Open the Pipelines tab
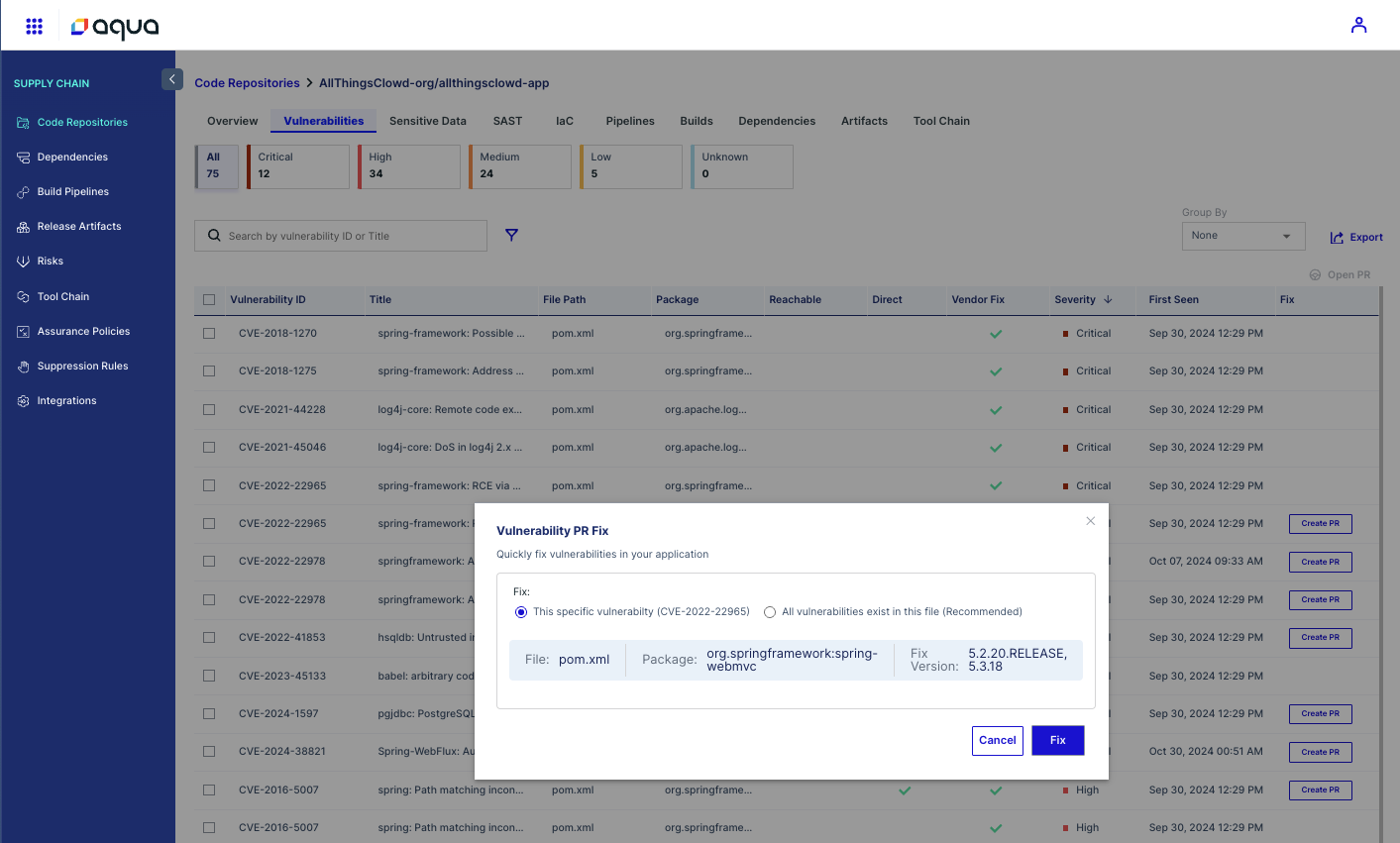The image size is (1400, 843). (x=630, y=121)
